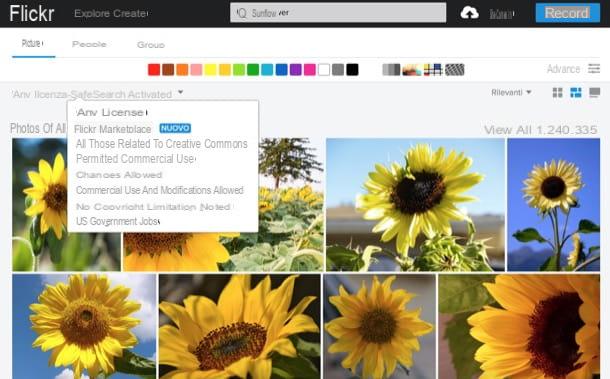610x379 pixels.
Task: Select Any License option
Action: [112, 112]
